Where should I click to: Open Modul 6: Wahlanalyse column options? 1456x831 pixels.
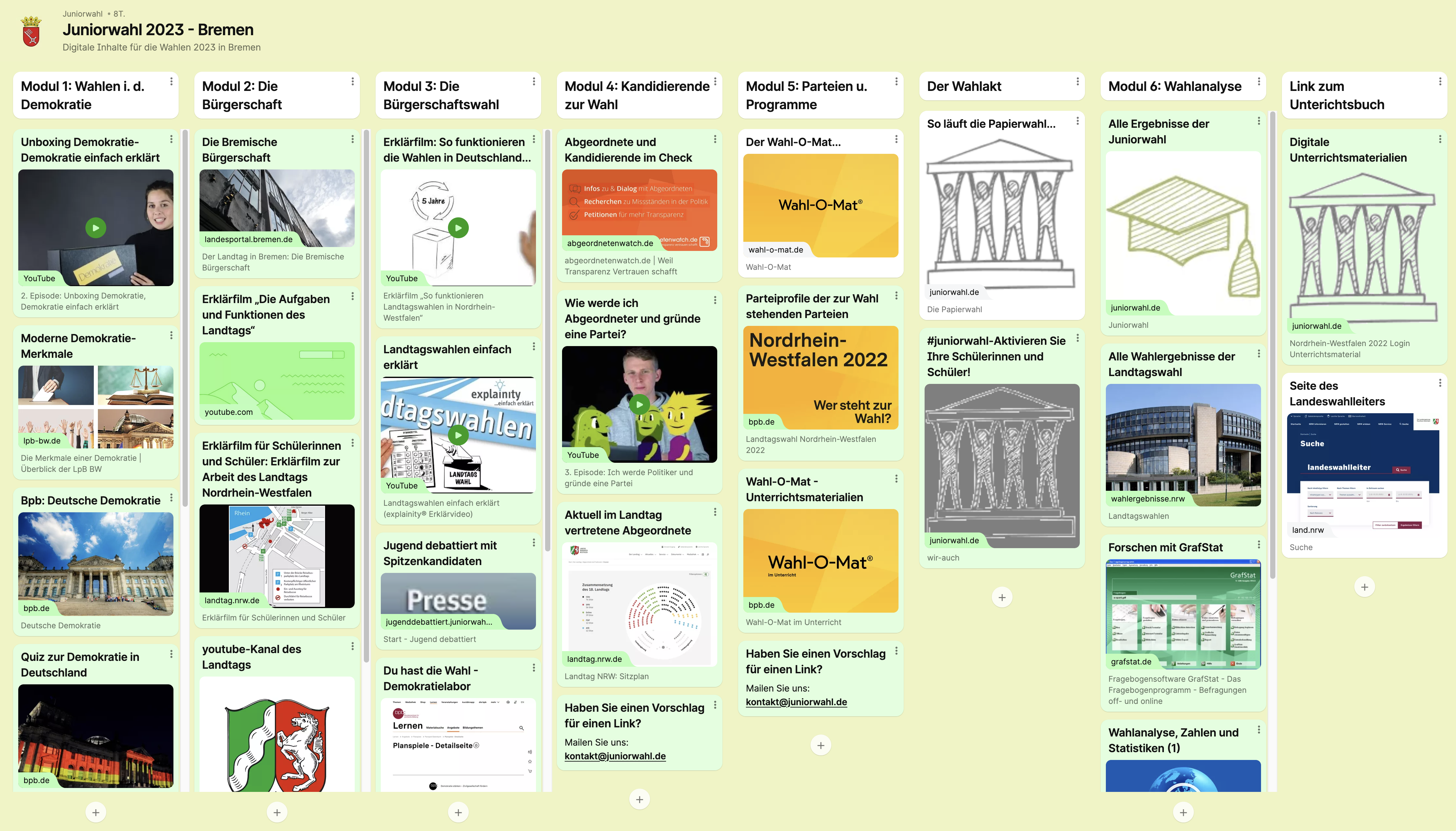tap(1258, 81)
